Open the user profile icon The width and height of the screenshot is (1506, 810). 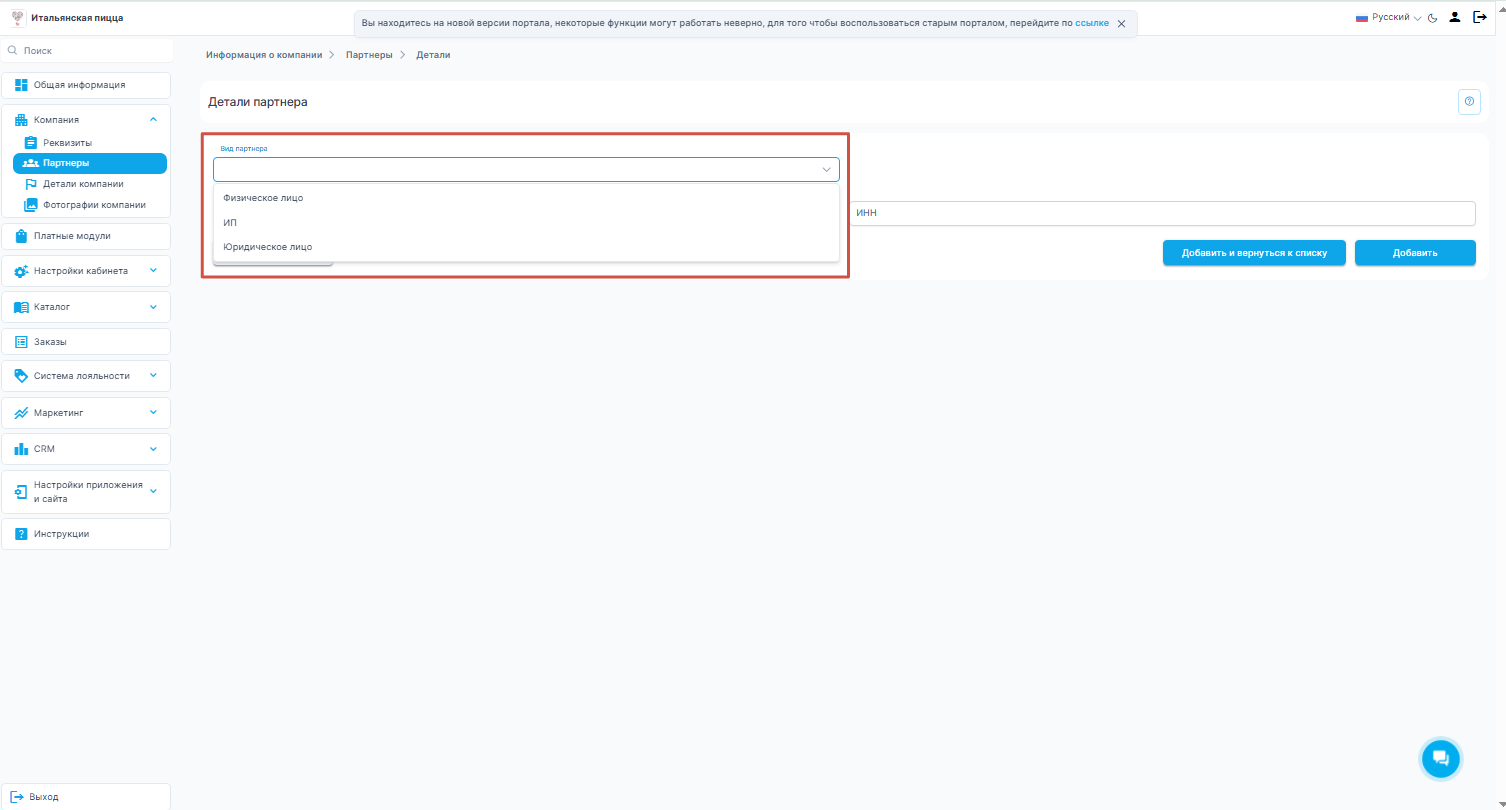point(1455,17)
